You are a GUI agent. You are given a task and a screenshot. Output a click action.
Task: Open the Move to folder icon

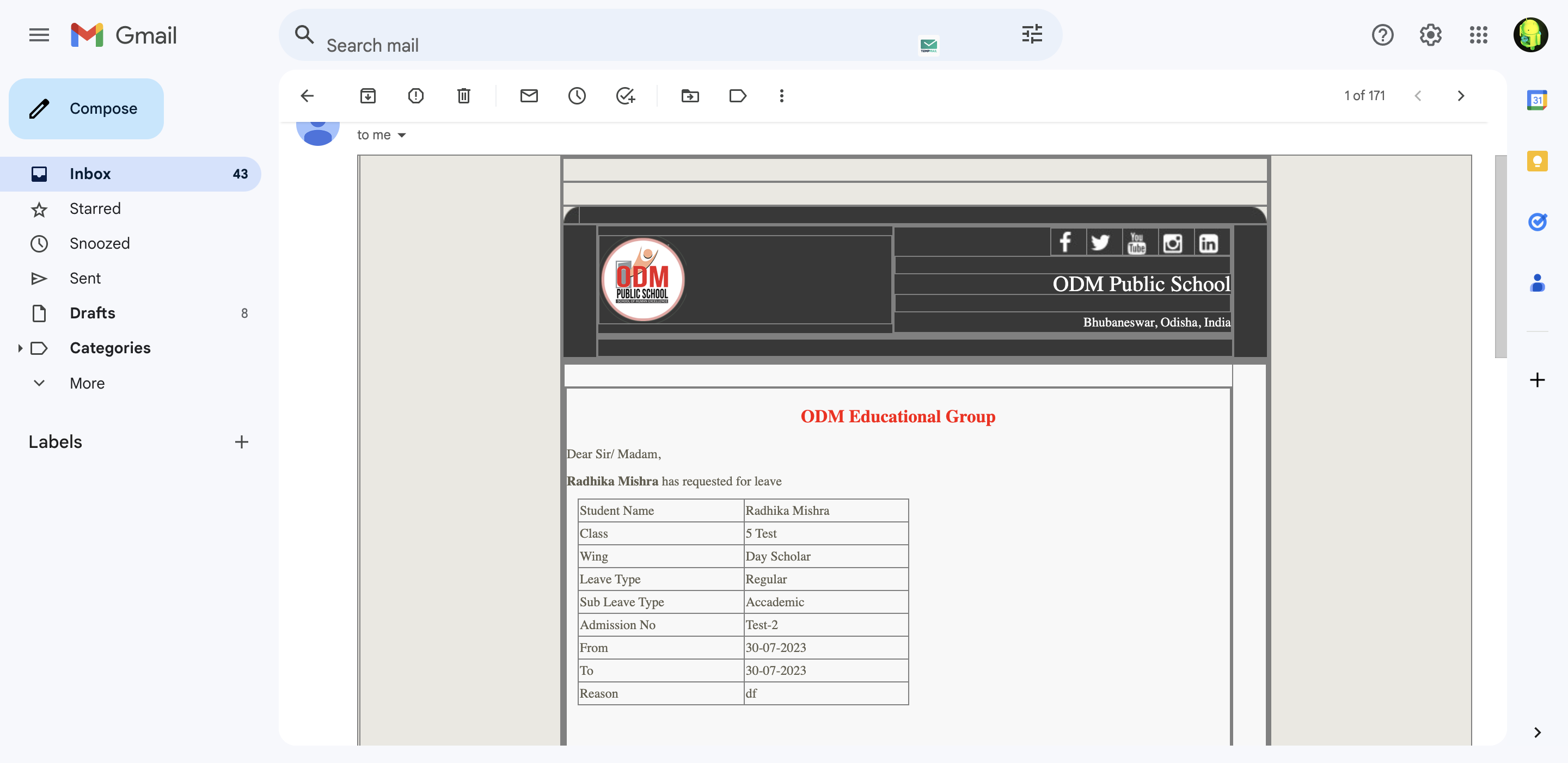pos(690,96)
